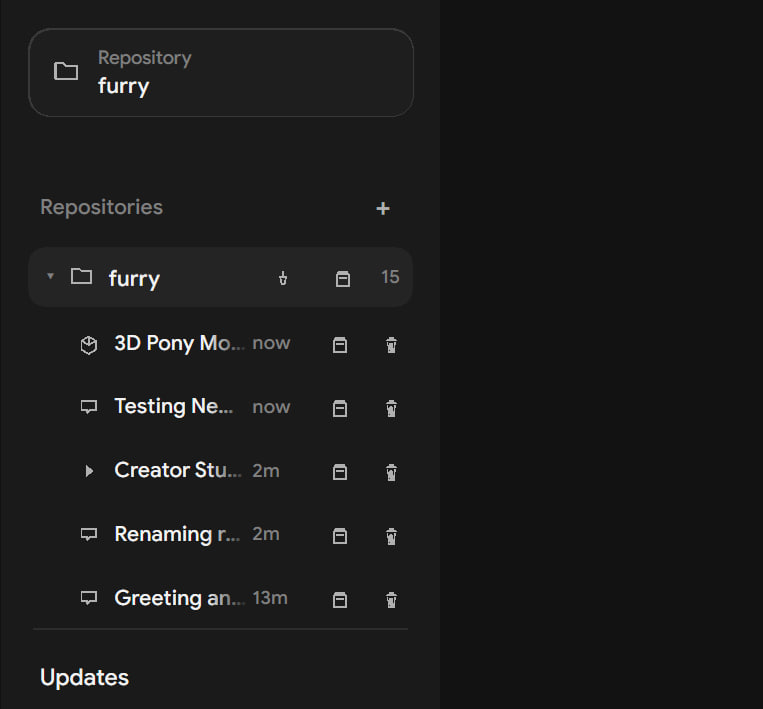Open the Testing Ne... session
The height and width of the screenshot is (709, 763).
pyautogui.click(x=174, y=406)
